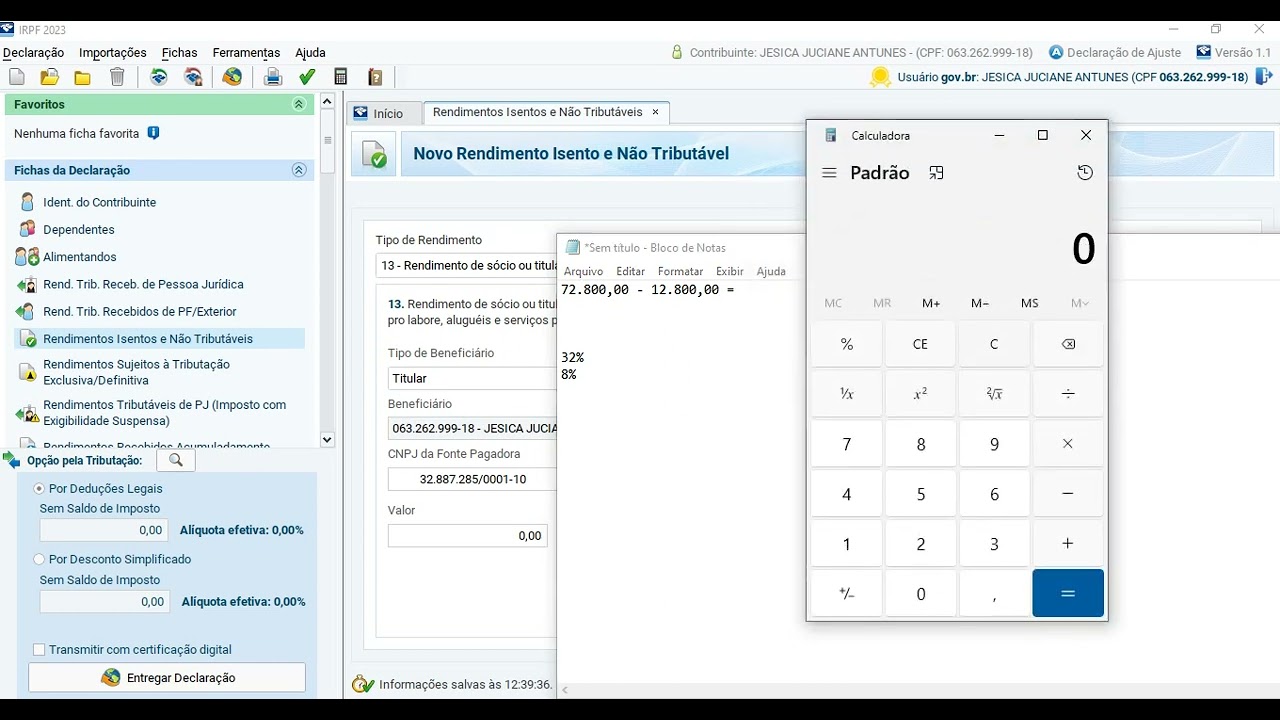Click the help book icon in toolbar
This screenshot has width=1280, height=720.
point(375,77)
